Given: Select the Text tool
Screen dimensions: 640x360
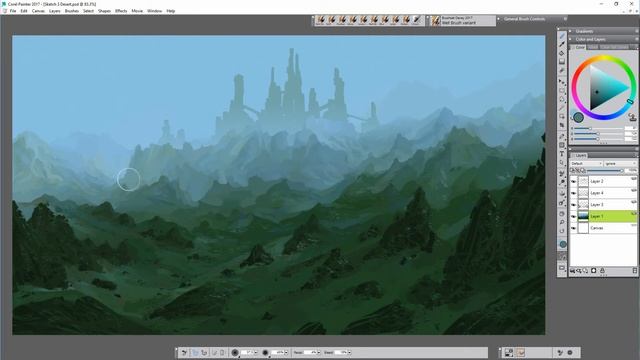Looking at the screenshot, I should pyautogui.click(x=562, y=154).
